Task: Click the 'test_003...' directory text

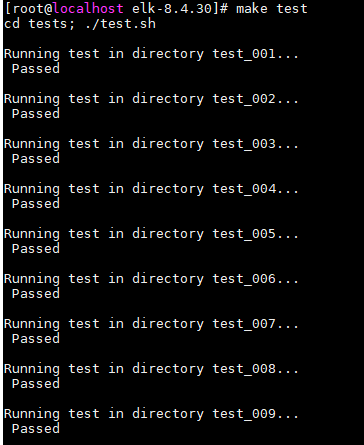Action: [x=255, y=144]
